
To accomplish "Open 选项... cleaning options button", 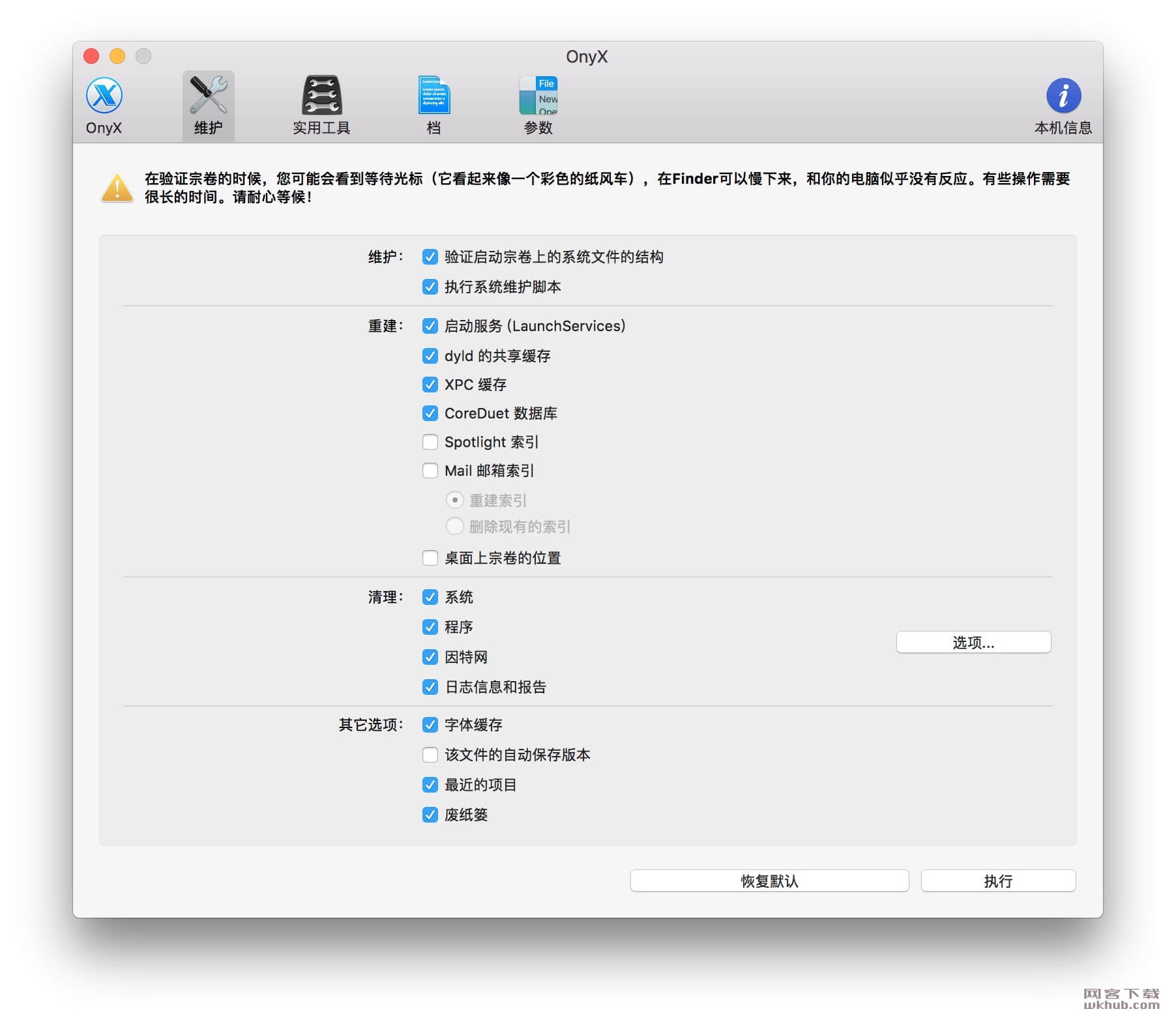I will pos(973,643).
